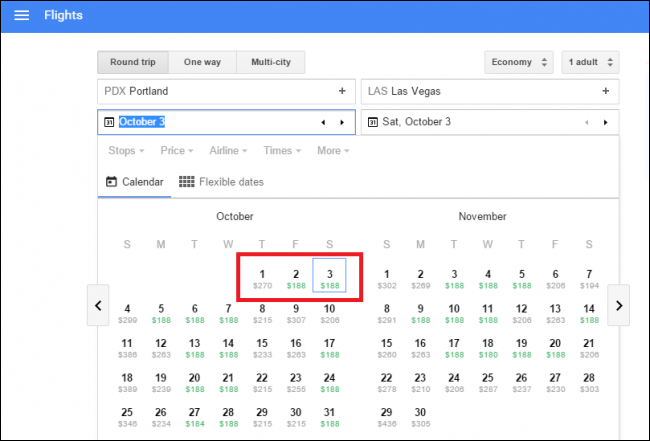Select Round trip option

tap(133, 62)
